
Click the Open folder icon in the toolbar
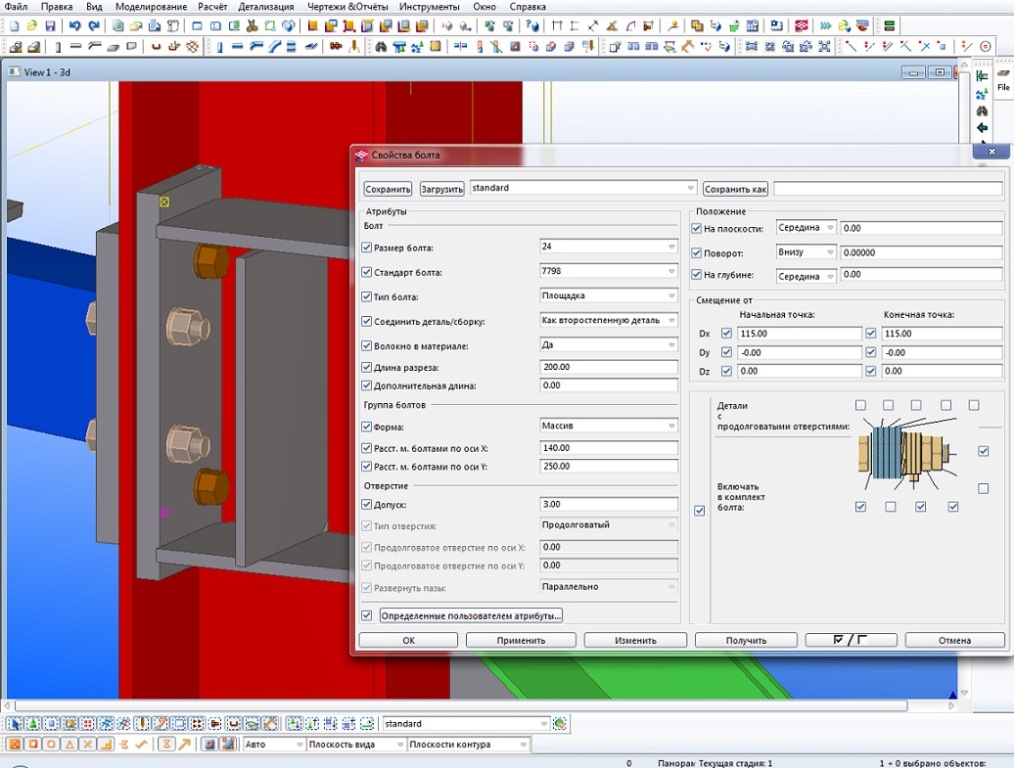click(x=30, y=25)
